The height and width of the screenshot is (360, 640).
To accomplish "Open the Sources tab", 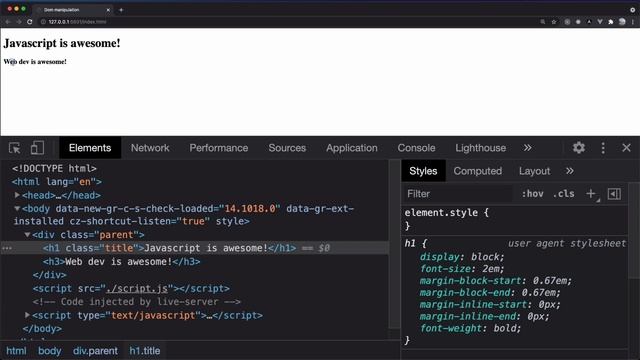I will pos(287,148).
